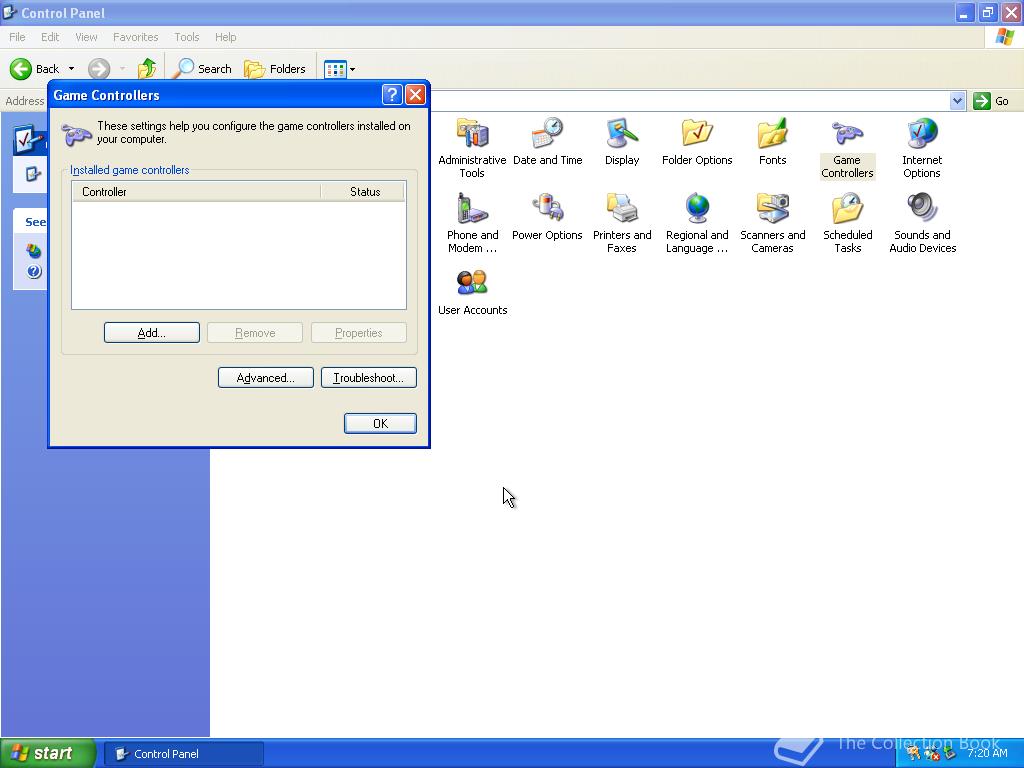Open the Display settings icon
Viewport: 1024px width, 768px height.
(x=622, y=141)
